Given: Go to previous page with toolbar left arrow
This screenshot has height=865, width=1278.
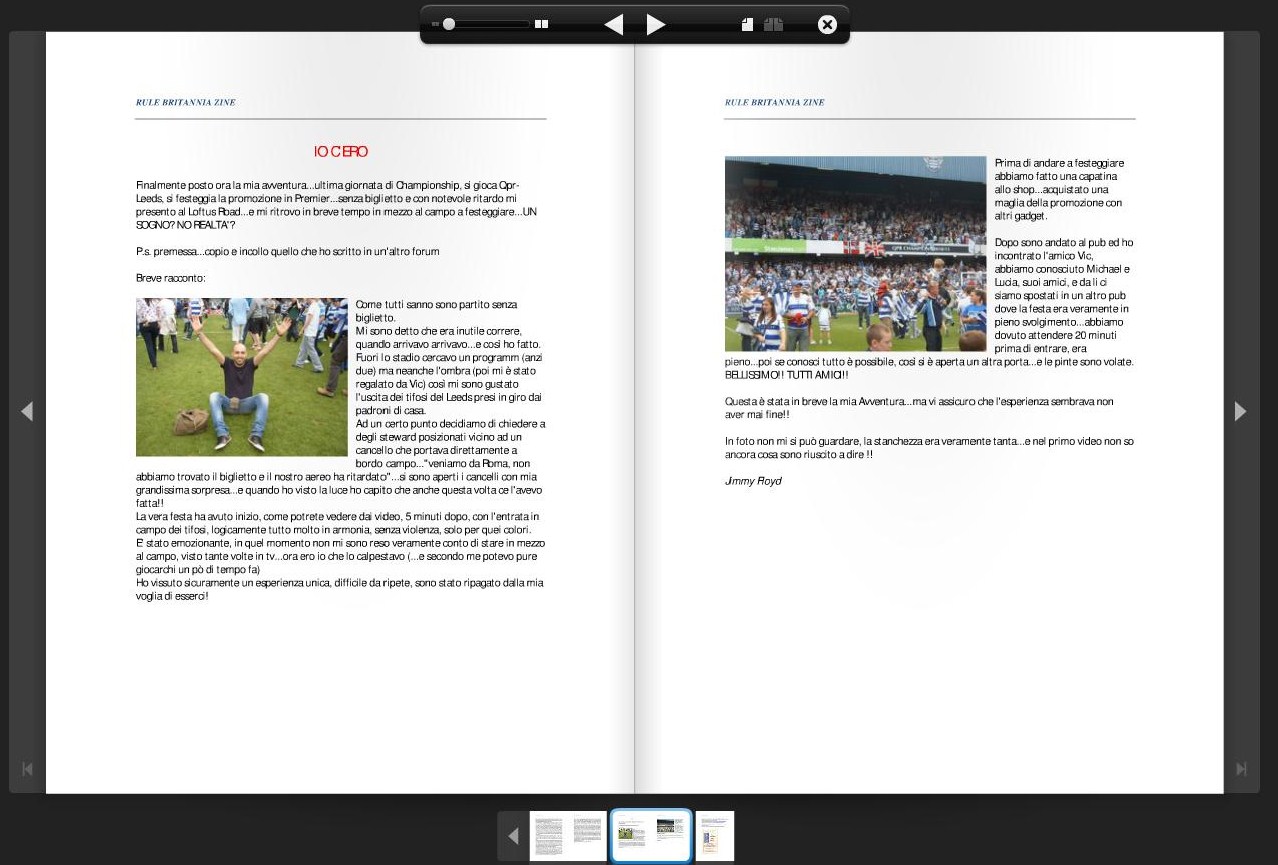Looking at the screenshot, I should click(x=614, y=24).
